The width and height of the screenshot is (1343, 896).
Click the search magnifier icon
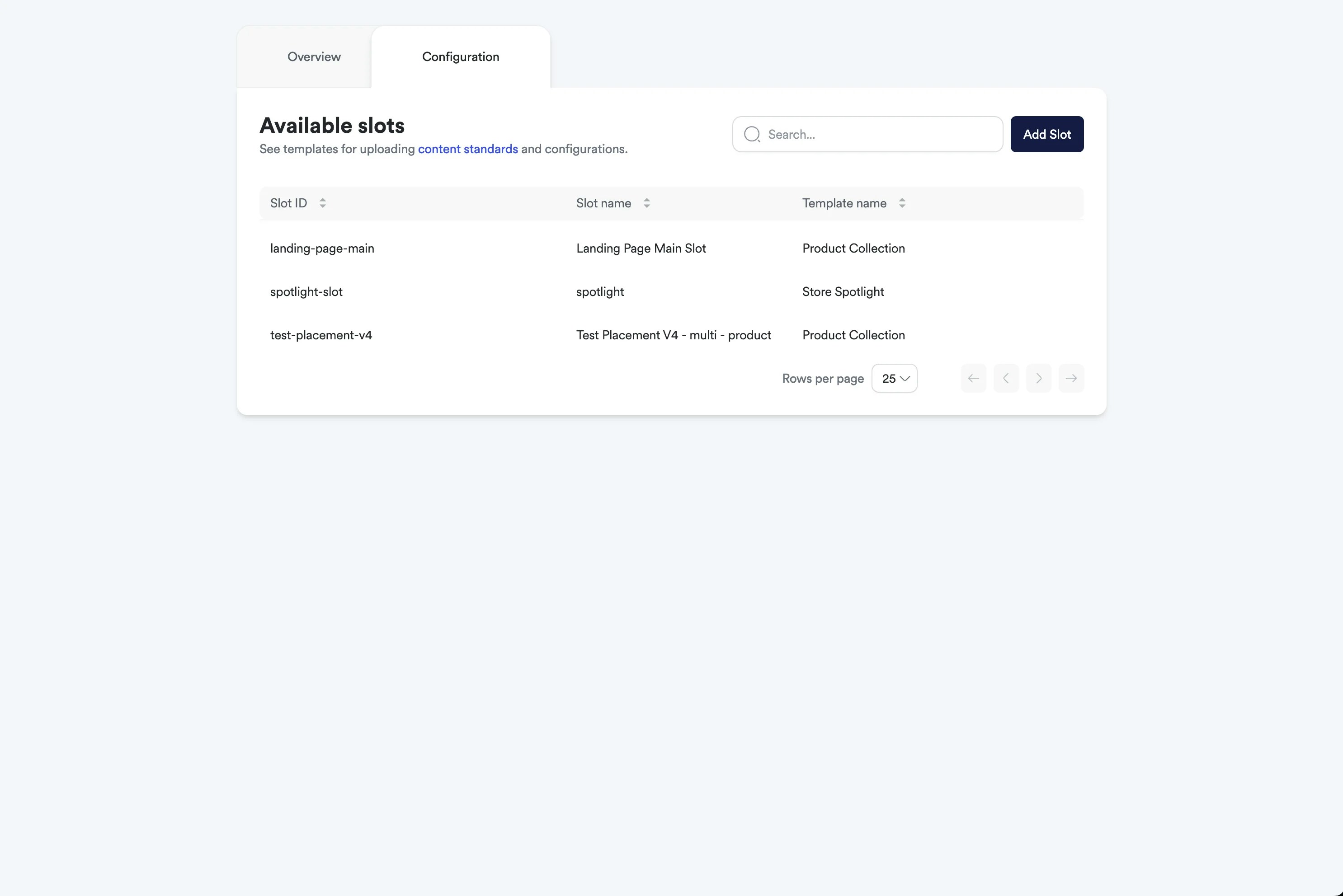coord(752,134)
